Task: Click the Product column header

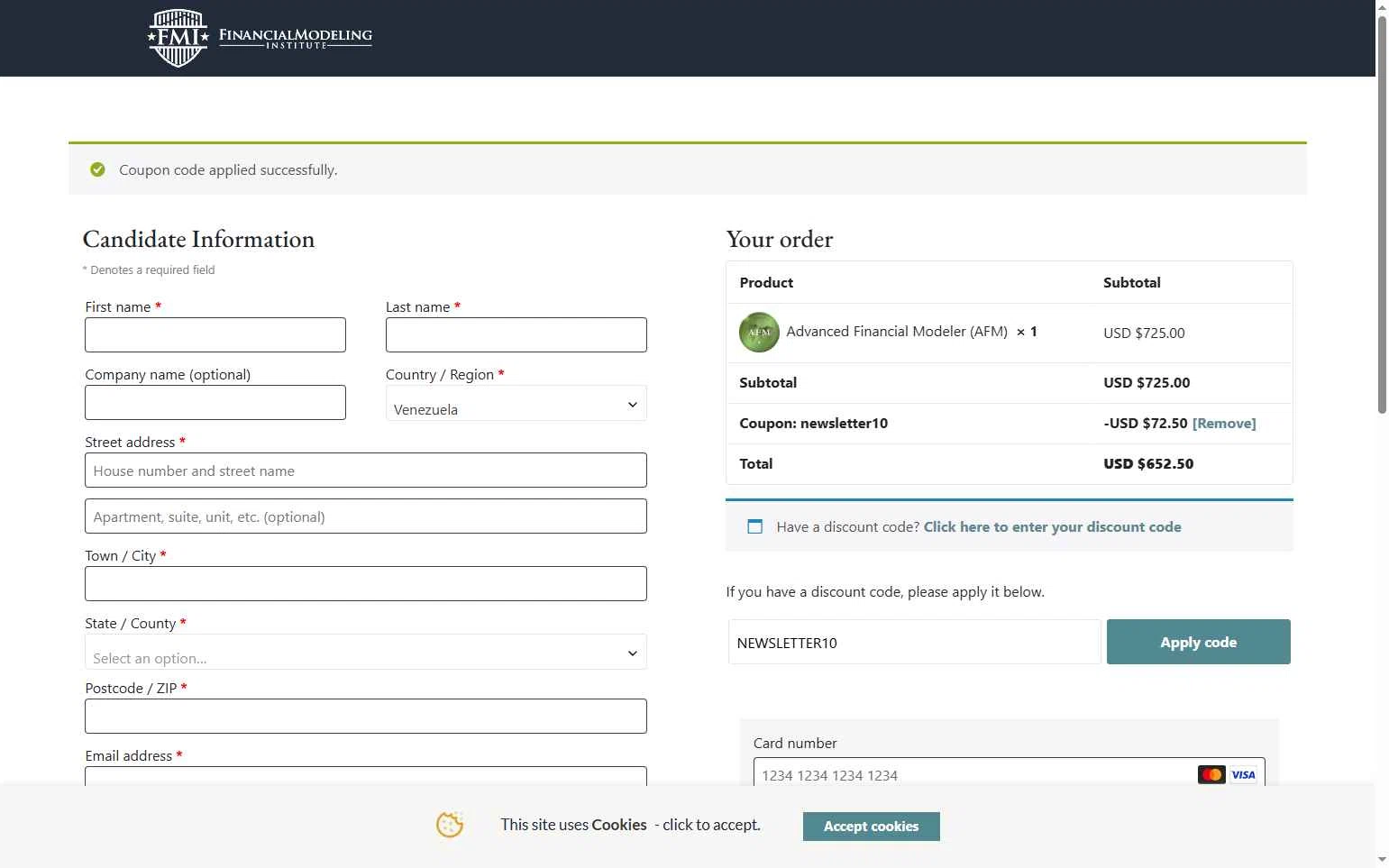Action: [766, 282]
